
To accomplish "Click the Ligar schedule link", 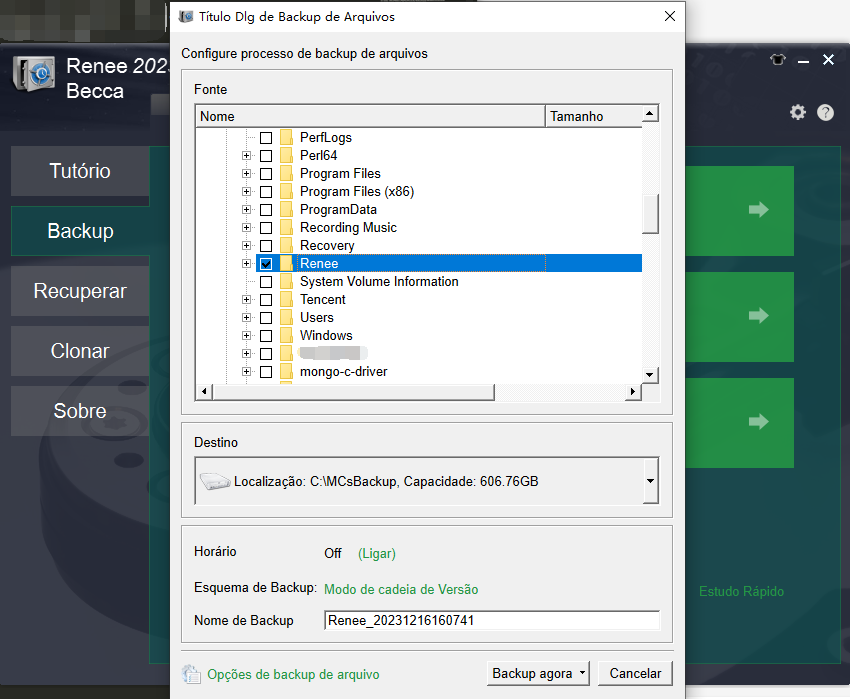I will (377, 553).
